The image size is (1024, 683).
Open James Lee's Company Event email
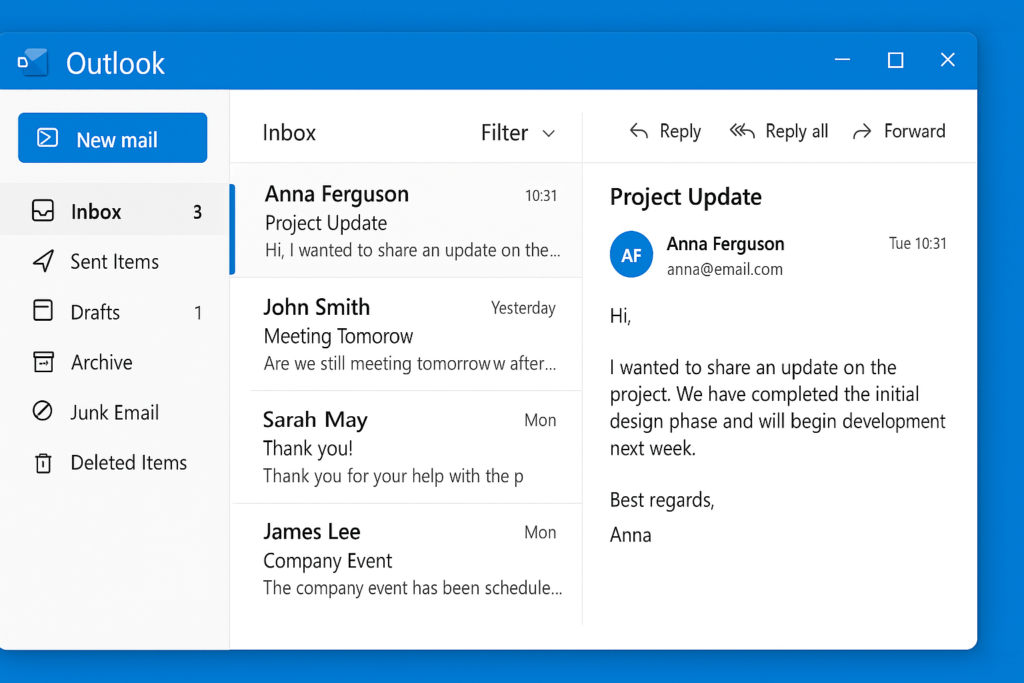(406, 560)
